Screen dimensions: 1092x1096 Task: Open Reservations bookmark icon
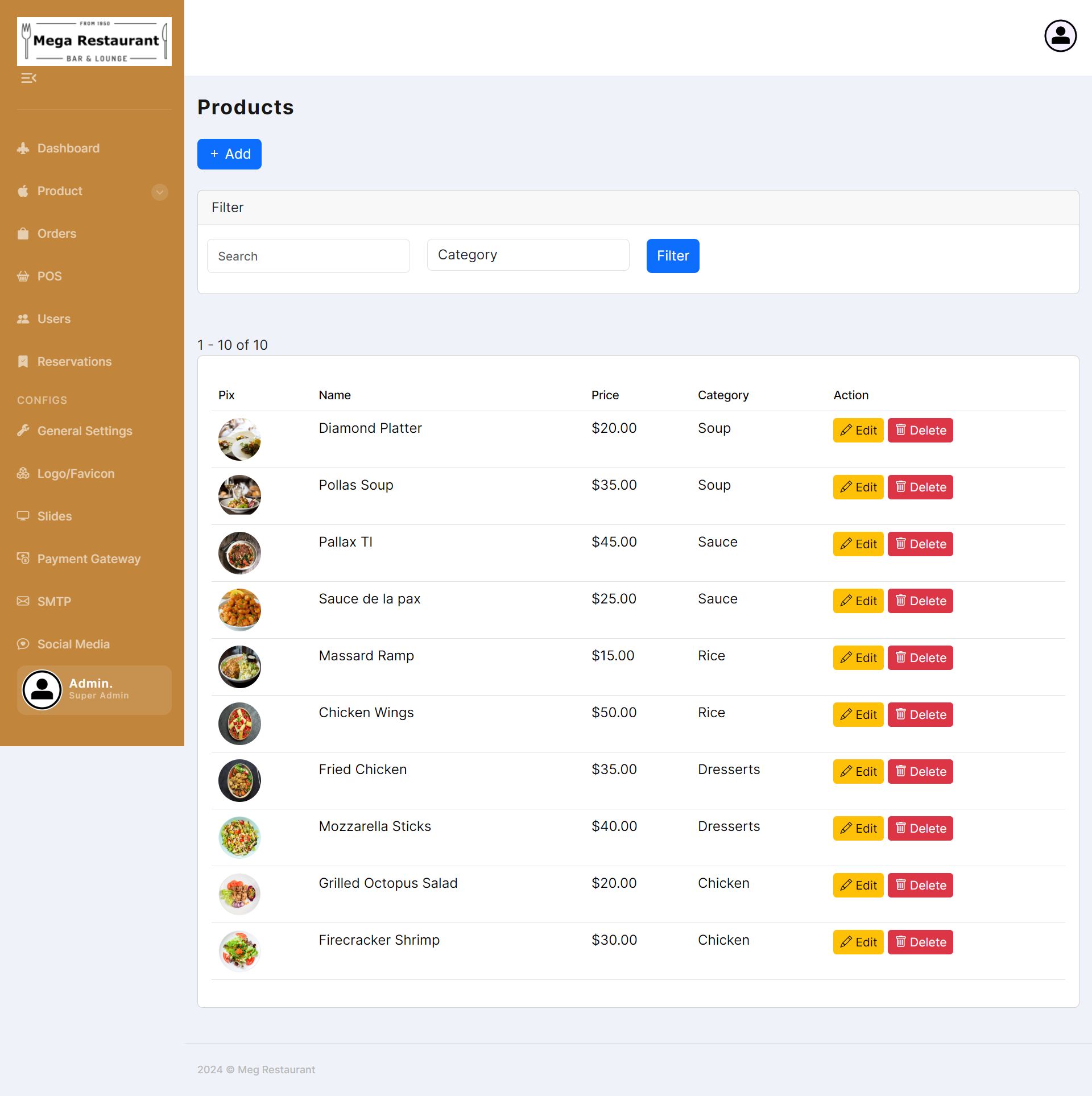coord(23,362)
